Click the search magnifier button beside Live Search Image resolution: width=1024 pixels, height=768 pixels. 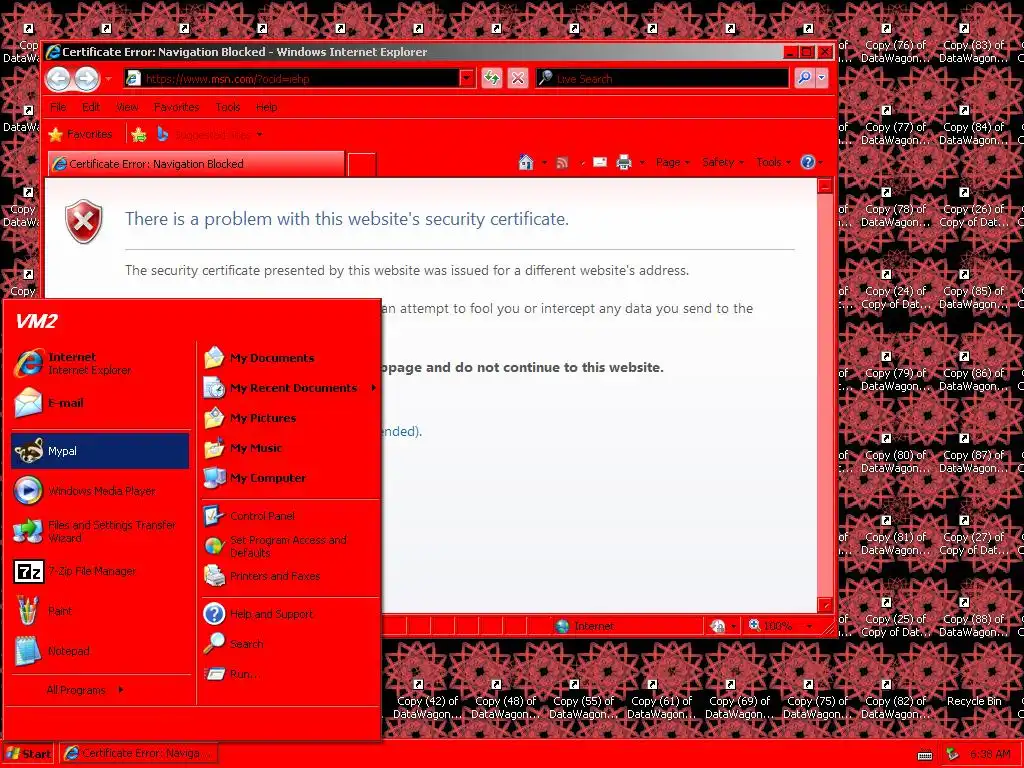[x=805, y=78]
